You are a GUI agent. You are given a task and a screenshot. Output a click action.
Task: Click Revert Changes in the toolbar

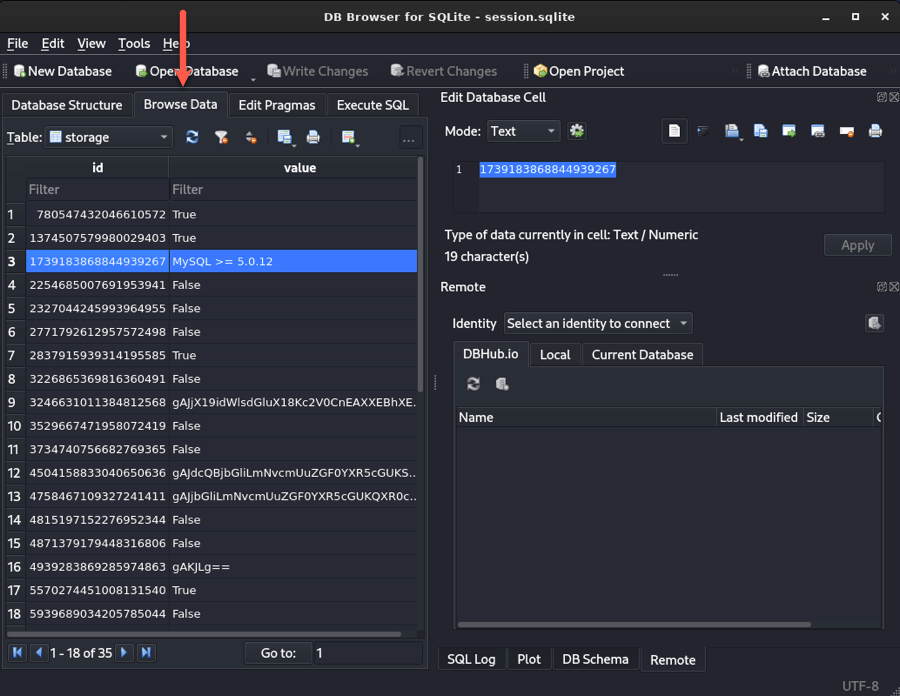(x=443, y=71)
